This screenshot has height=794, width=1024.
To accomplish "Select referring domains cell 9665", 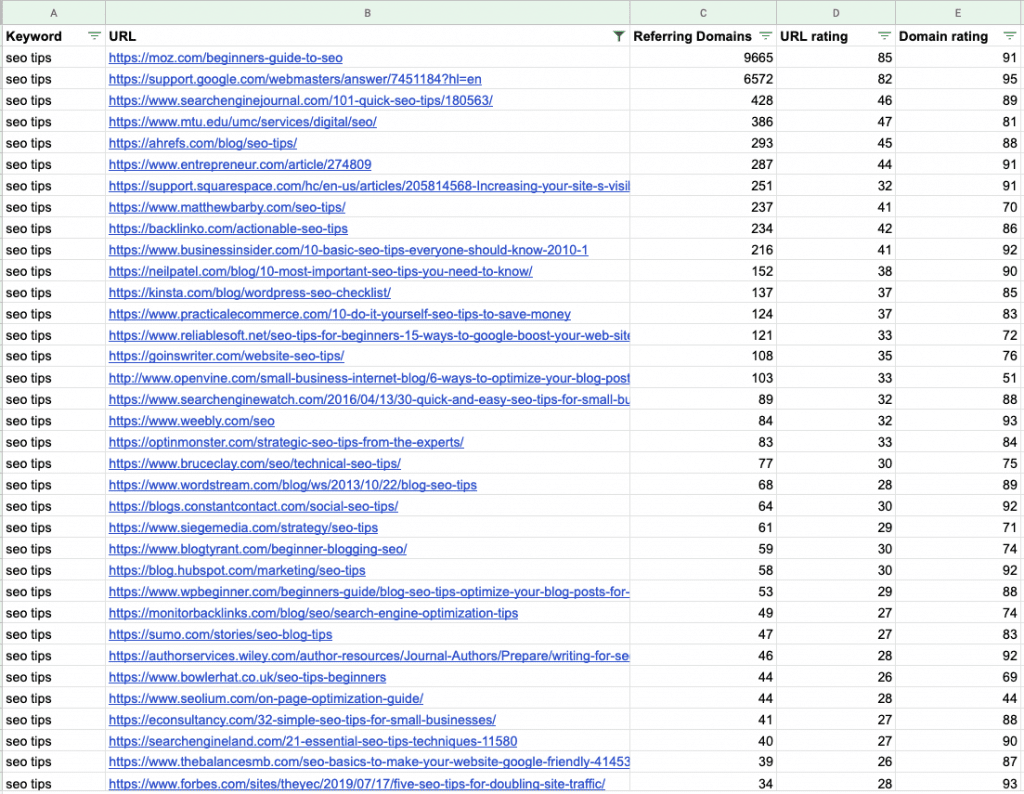I will [x=703, y=57].
